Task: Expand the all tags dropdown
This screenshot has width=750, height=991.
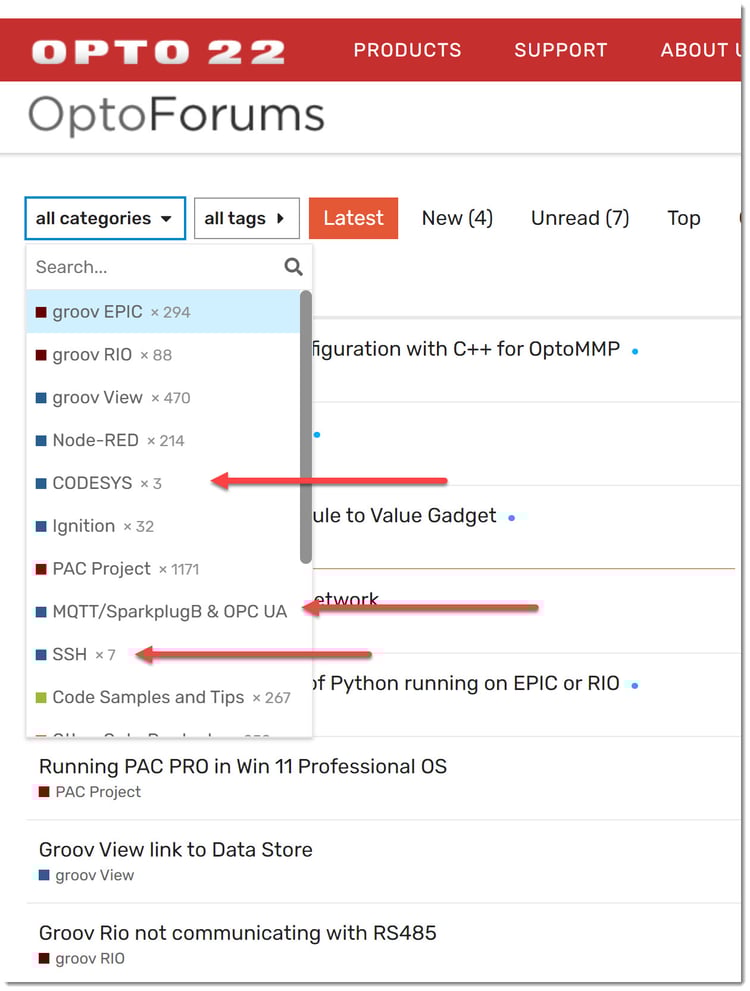Action: 246,218
